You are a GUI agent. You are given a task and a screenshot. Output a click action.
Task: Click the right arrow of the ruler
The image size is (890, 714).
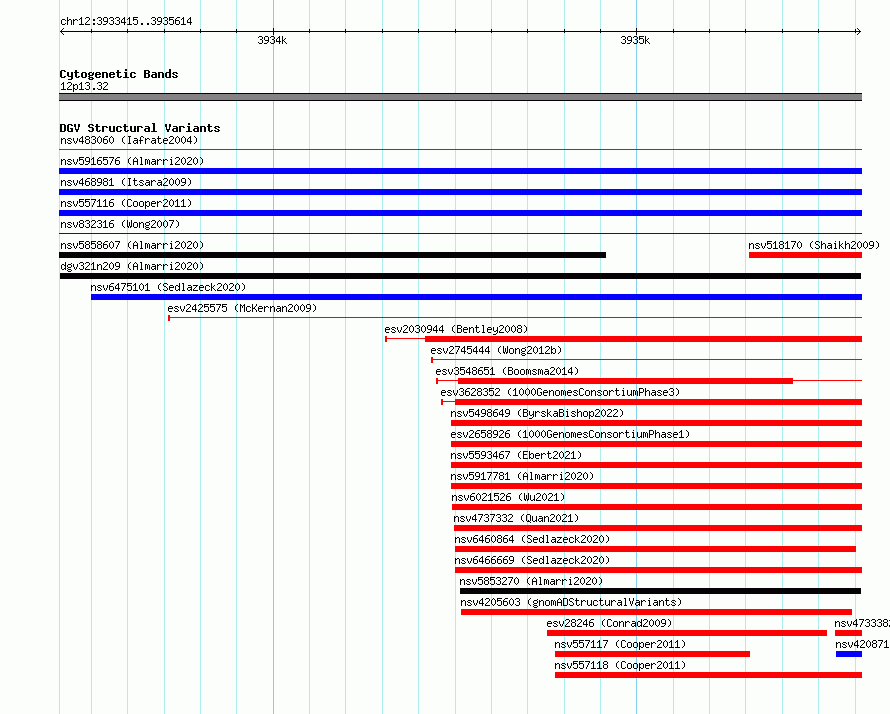858,32
